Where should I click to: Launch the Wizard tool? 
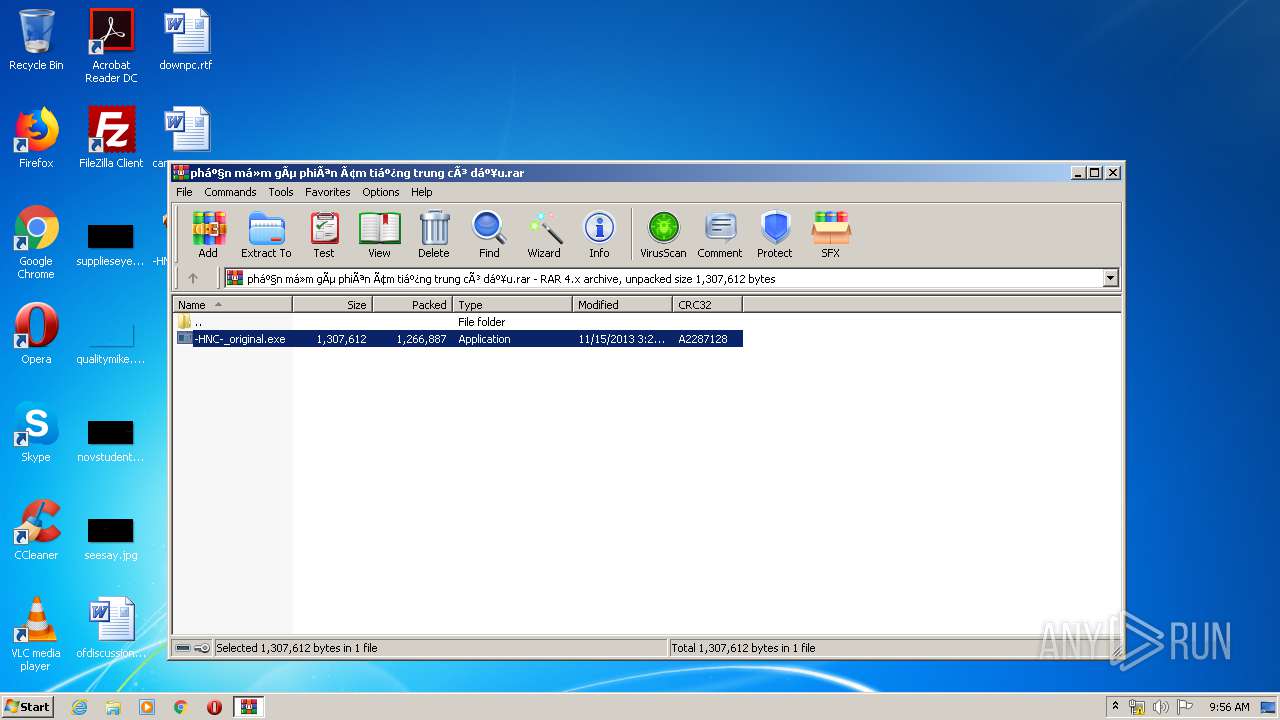tap(544, 235)
